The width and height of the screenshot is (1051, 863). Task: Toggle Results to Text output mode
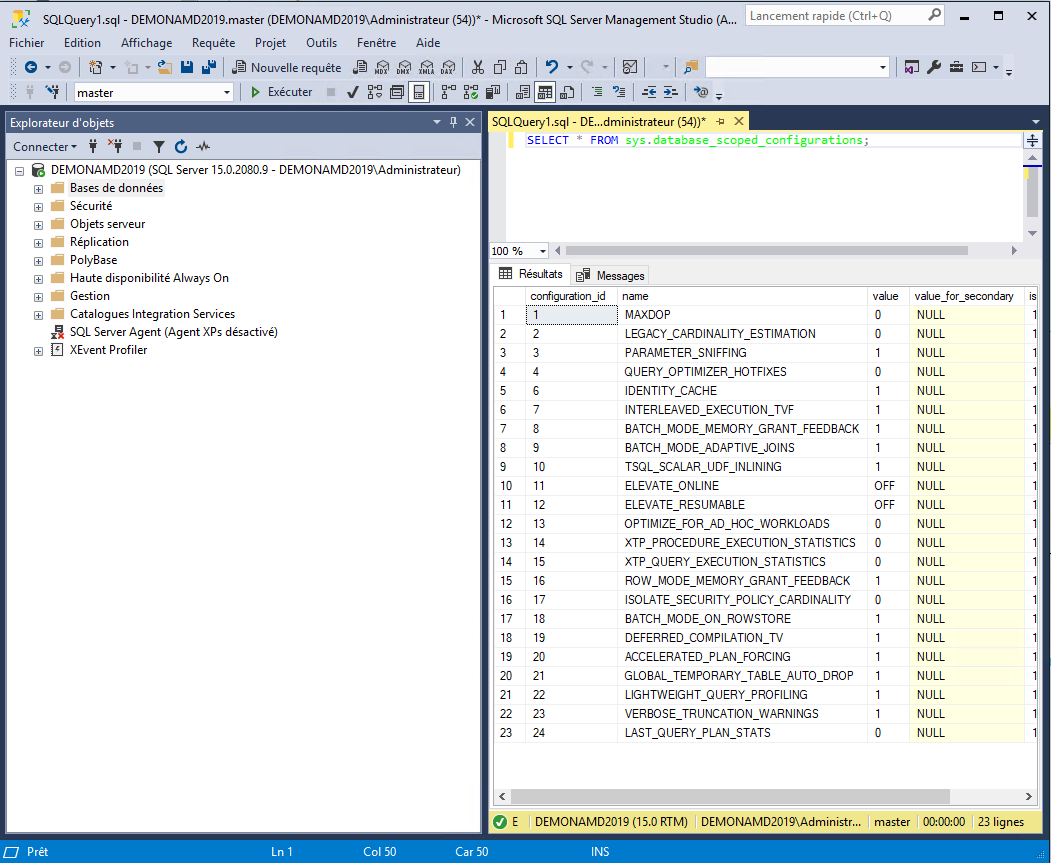(523, 92)
